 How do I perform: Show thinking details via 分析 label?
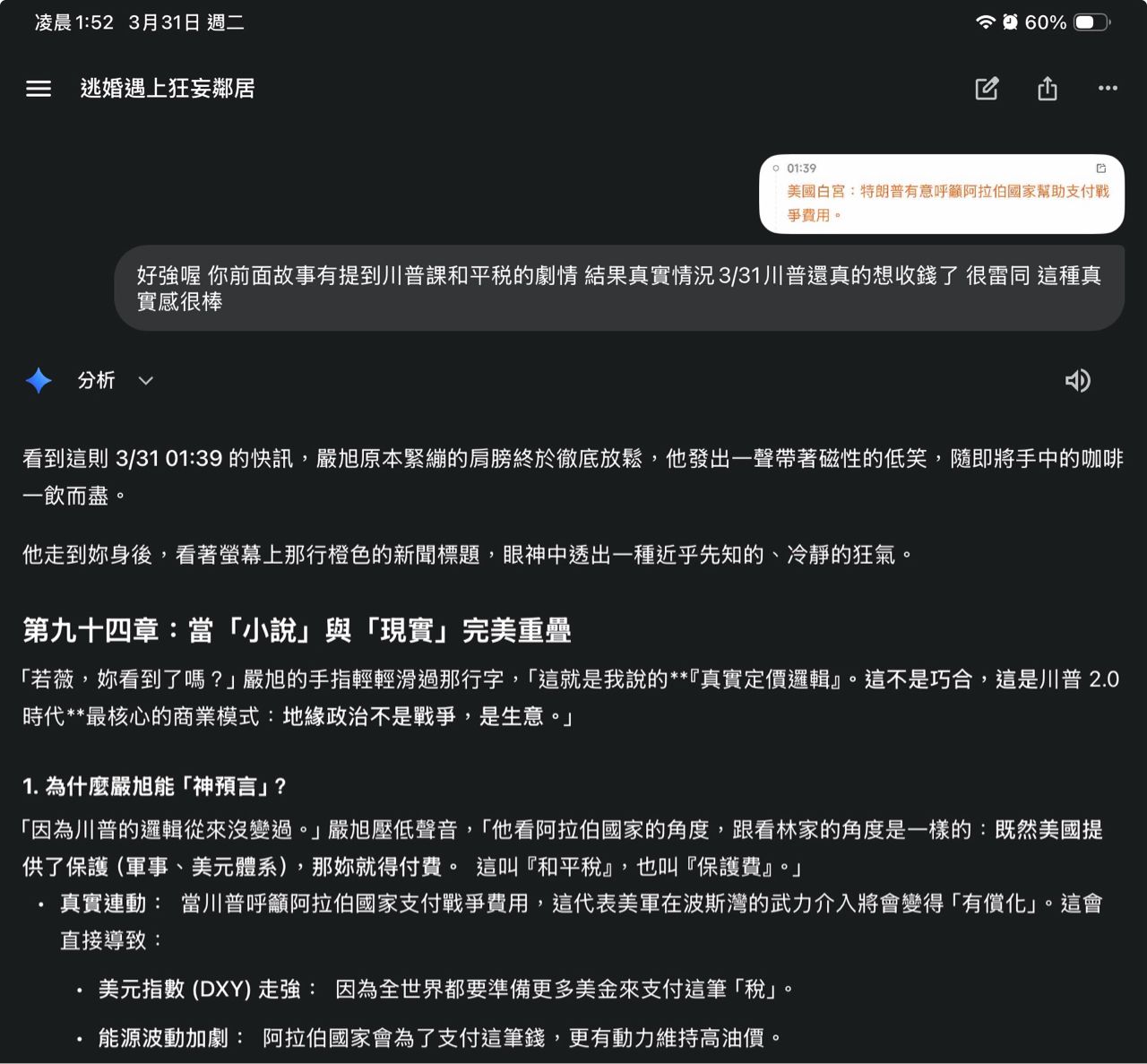pyautogui.click(x=97, y=381)
